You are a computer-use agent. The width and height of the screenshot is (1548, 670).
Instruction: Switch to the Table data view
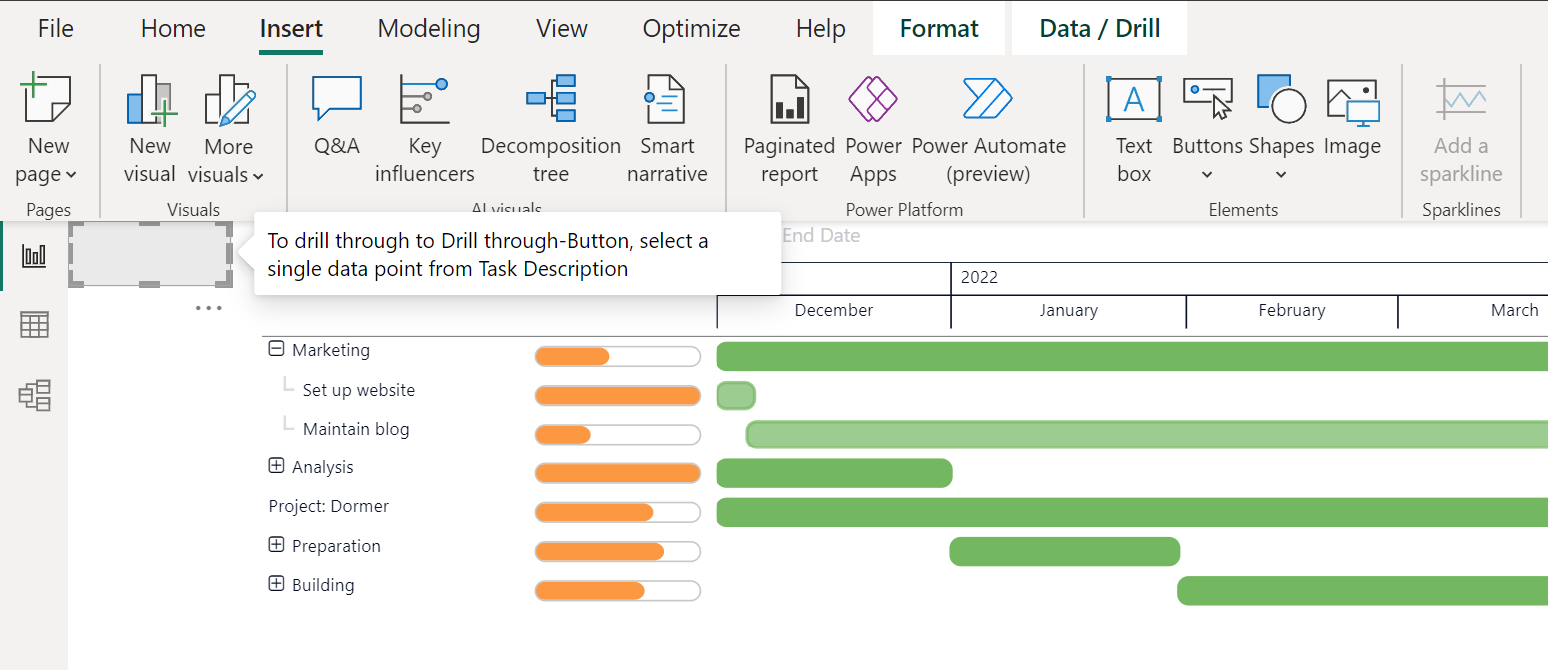[x=34, y=324]
